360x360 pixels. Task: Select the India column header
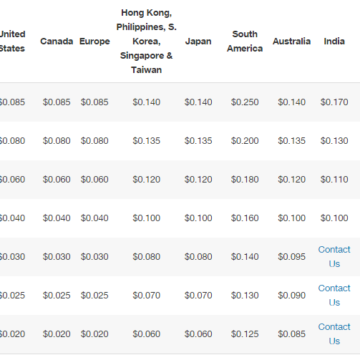(334, 41)
